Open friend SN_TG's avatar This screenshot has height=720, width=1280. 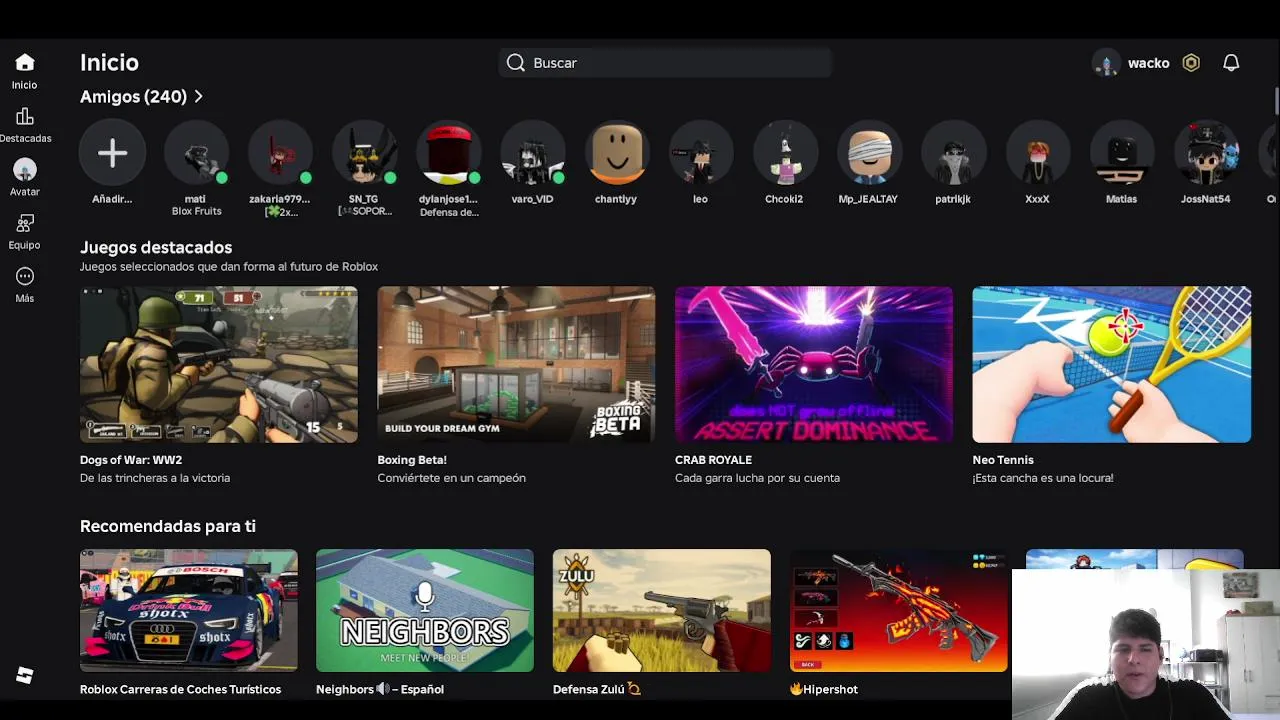[364, 153]
